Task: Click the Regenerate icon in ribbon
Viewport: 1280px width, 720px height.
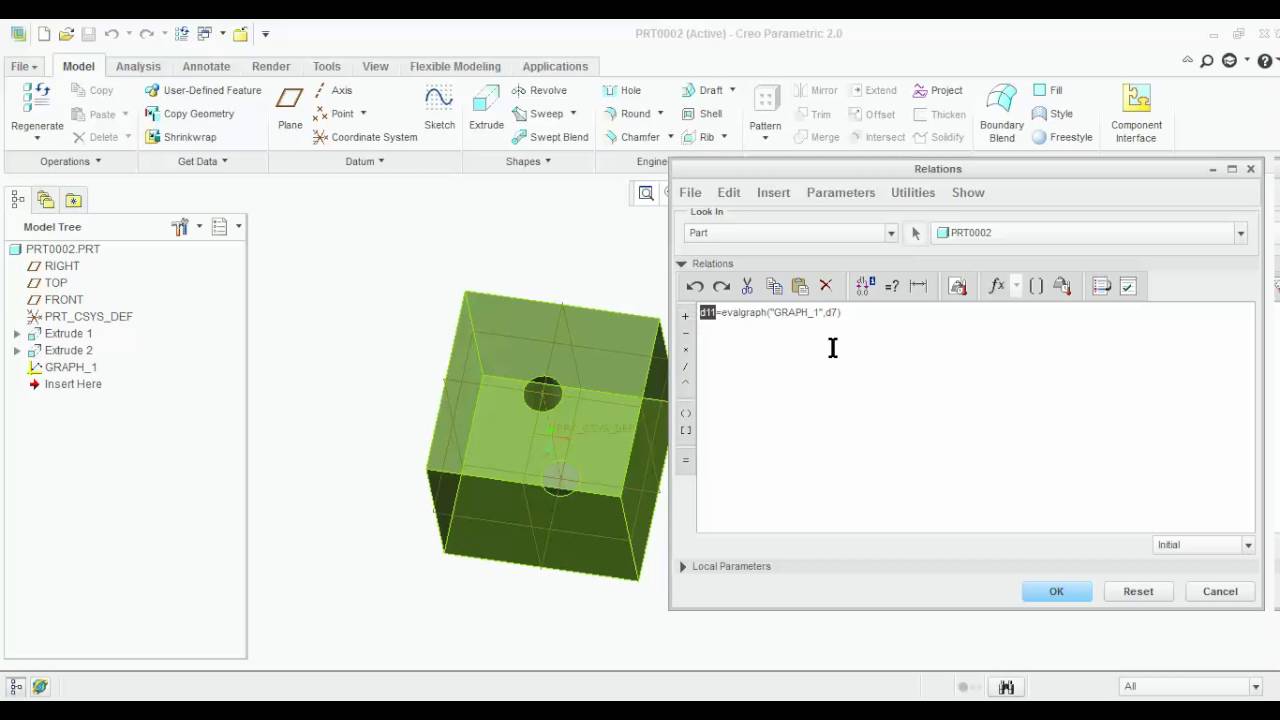Action: [x=36, y=98]
